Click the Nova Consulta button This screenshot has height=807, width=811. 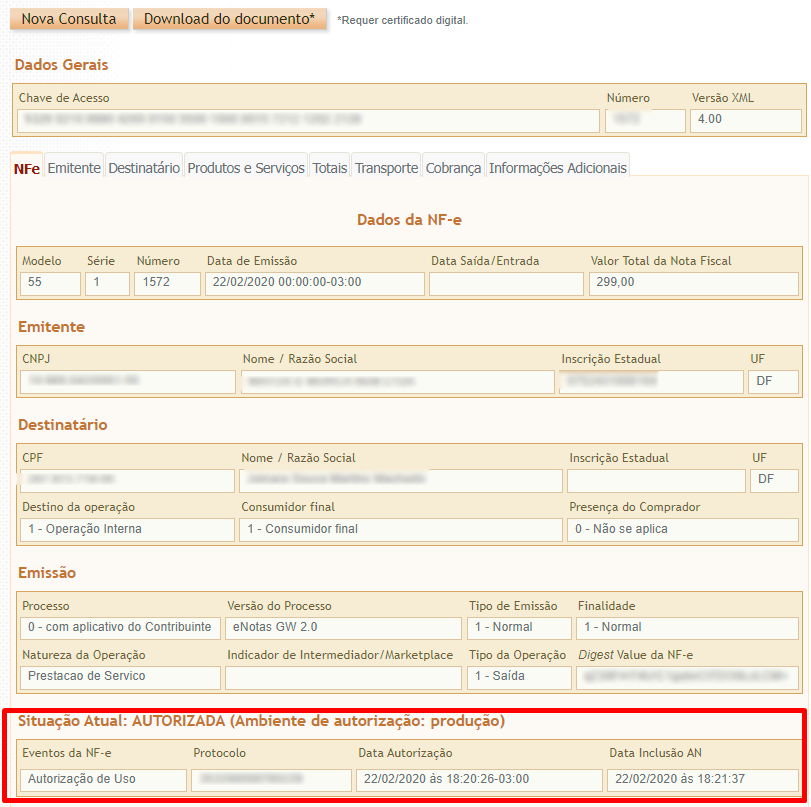[x=69, y=19]
